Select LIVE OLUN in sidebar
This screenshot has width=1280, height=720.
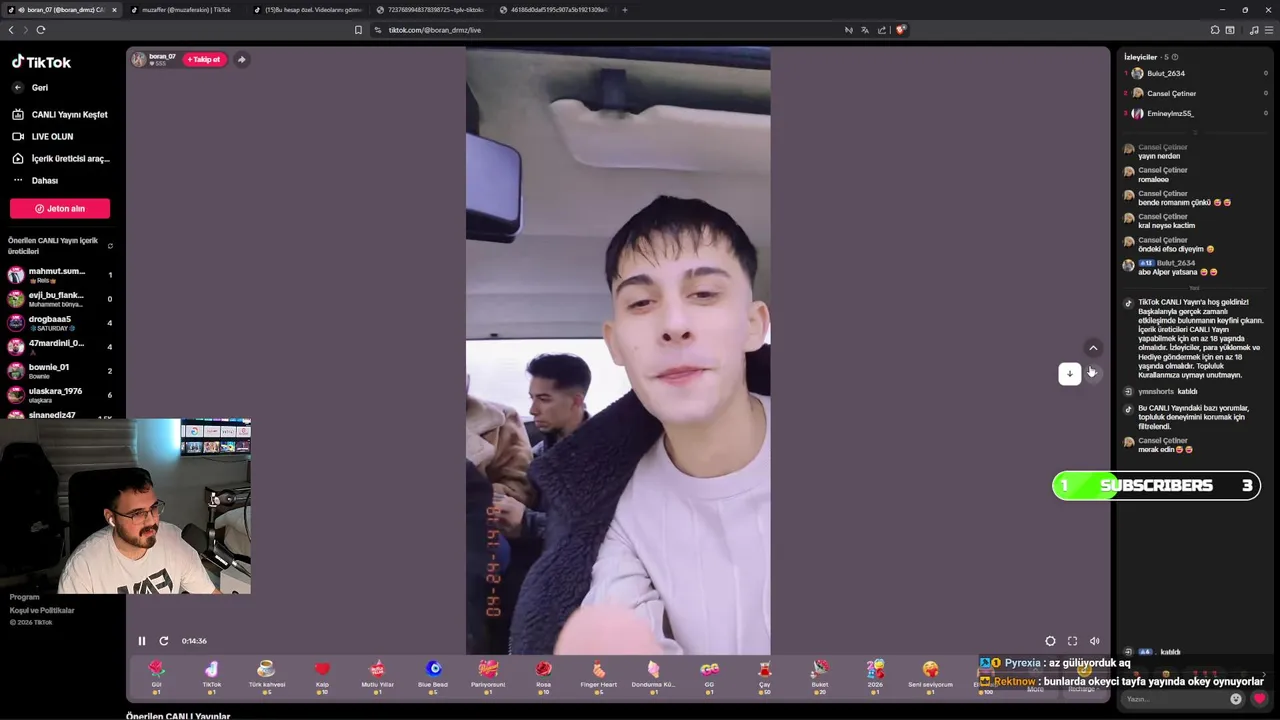coord(43,136)
